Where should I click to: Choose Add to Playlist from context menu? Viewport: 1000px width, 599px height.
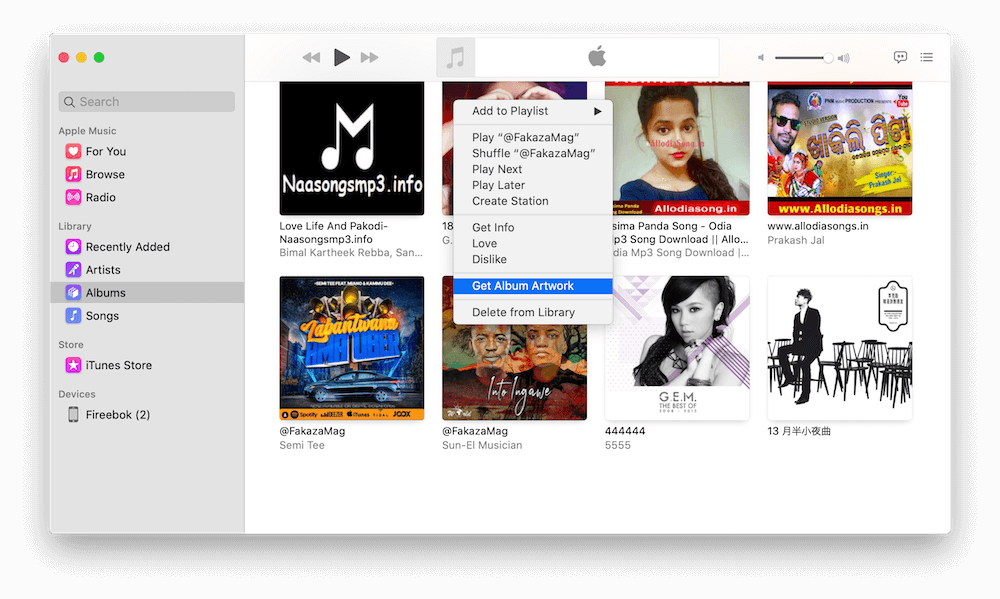pyautogui.click(x=533, y=111)
